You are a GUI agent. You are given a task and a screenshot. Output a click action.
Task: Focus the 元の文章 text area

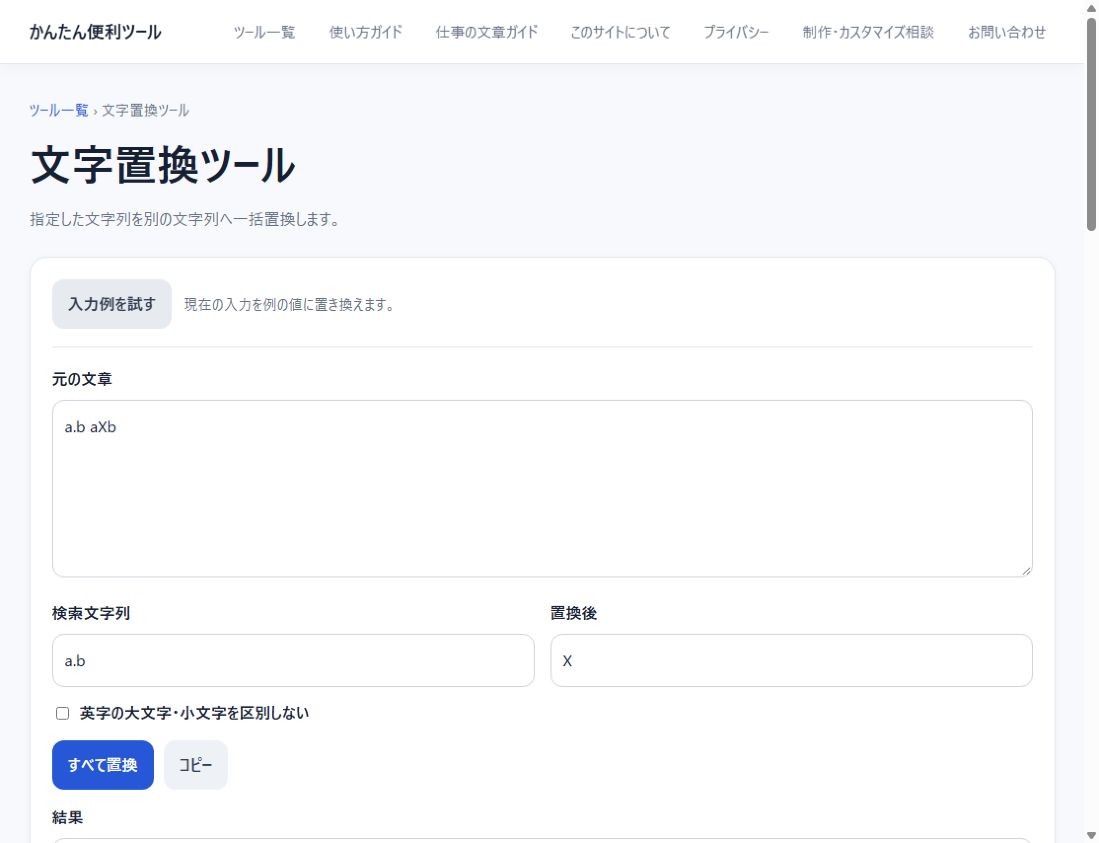click(x=542, y=488)
